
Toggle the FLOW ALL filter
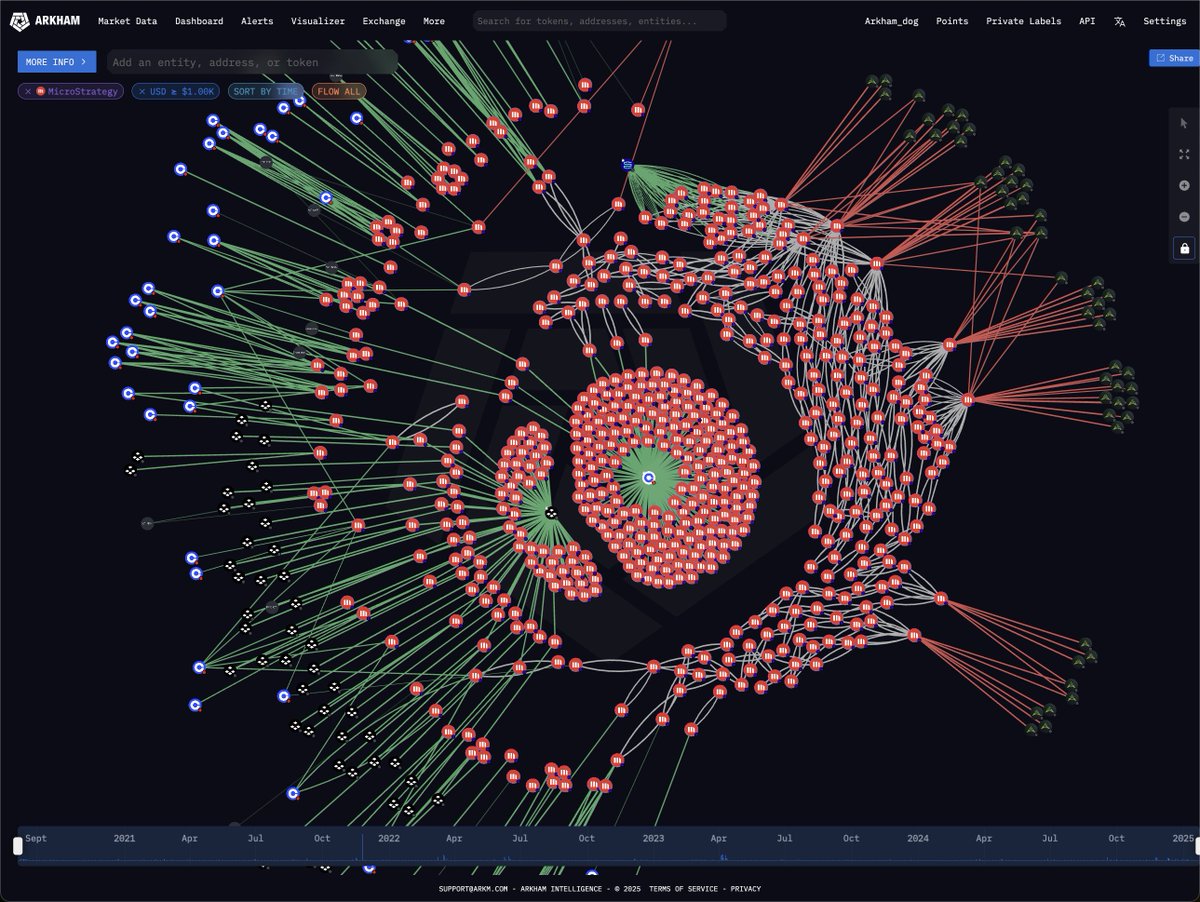coord(339,91)
